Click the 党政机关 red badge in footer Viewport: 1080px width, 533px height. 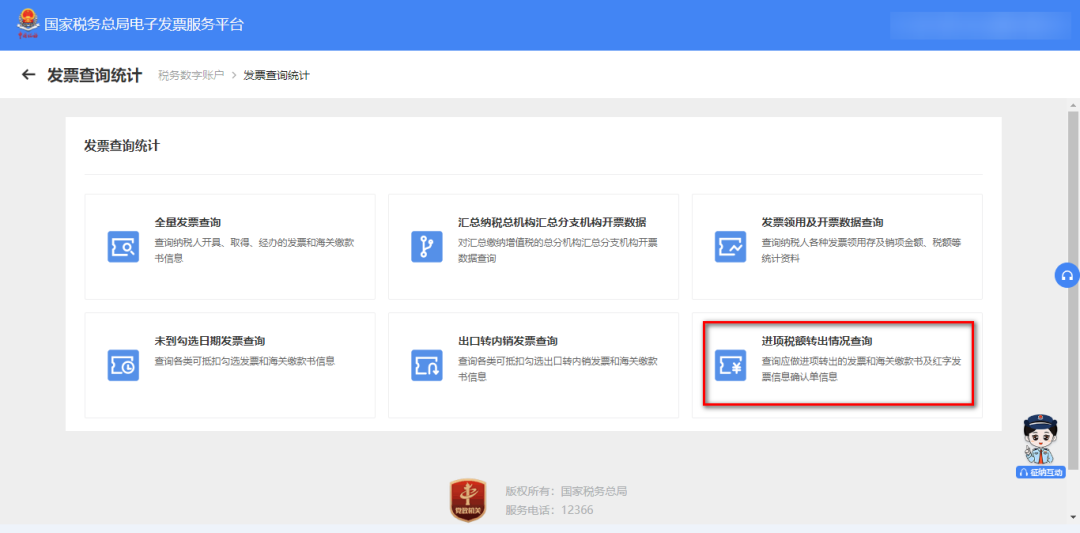(468, 500)
